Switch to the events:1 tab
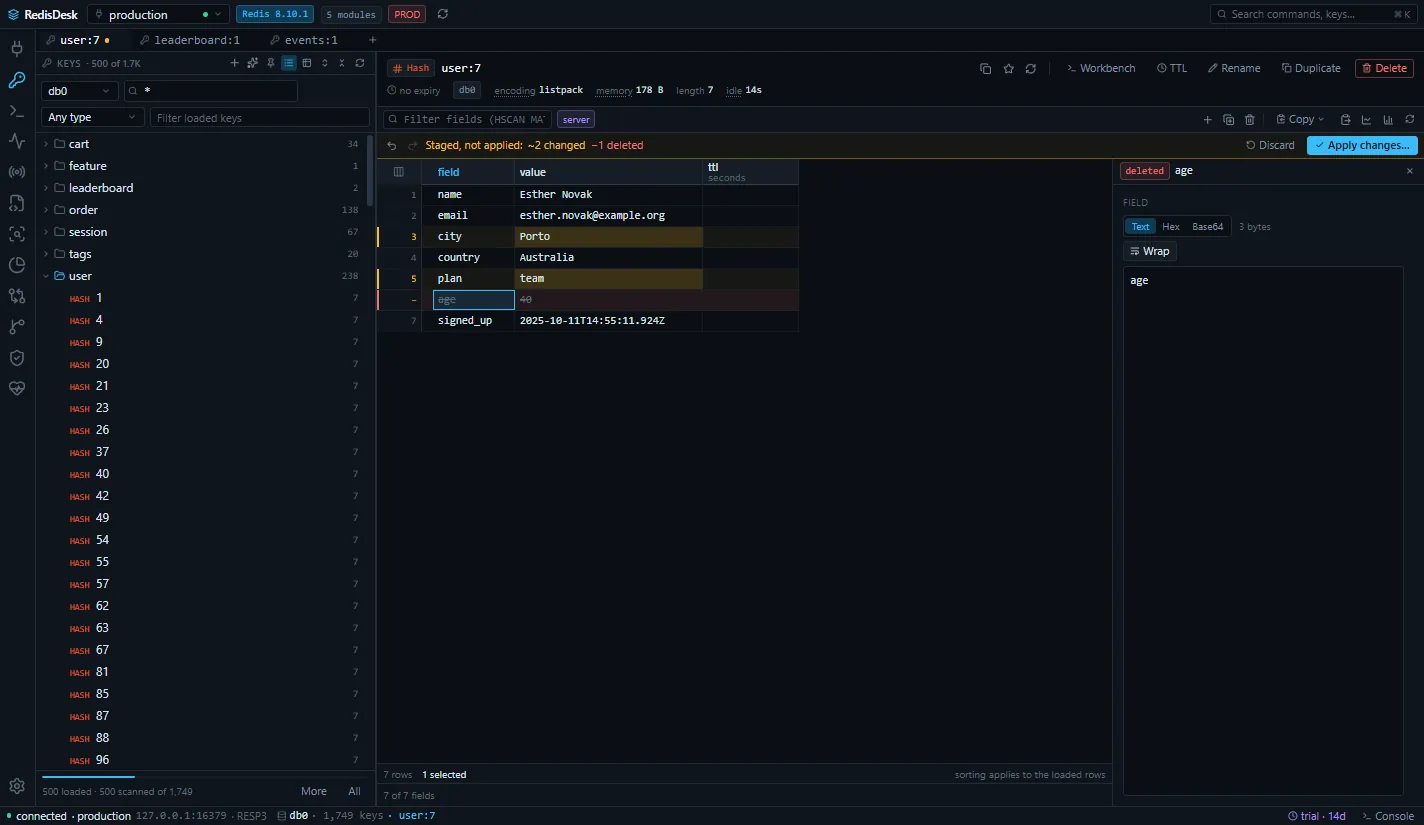 [304, 40]
